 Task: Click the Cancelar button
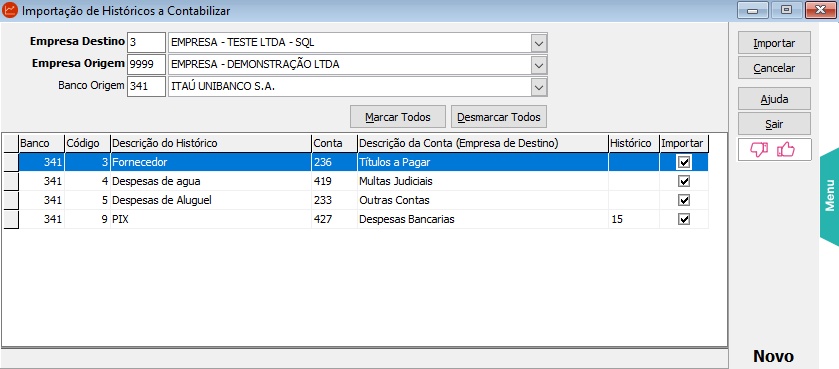(774, 68)
